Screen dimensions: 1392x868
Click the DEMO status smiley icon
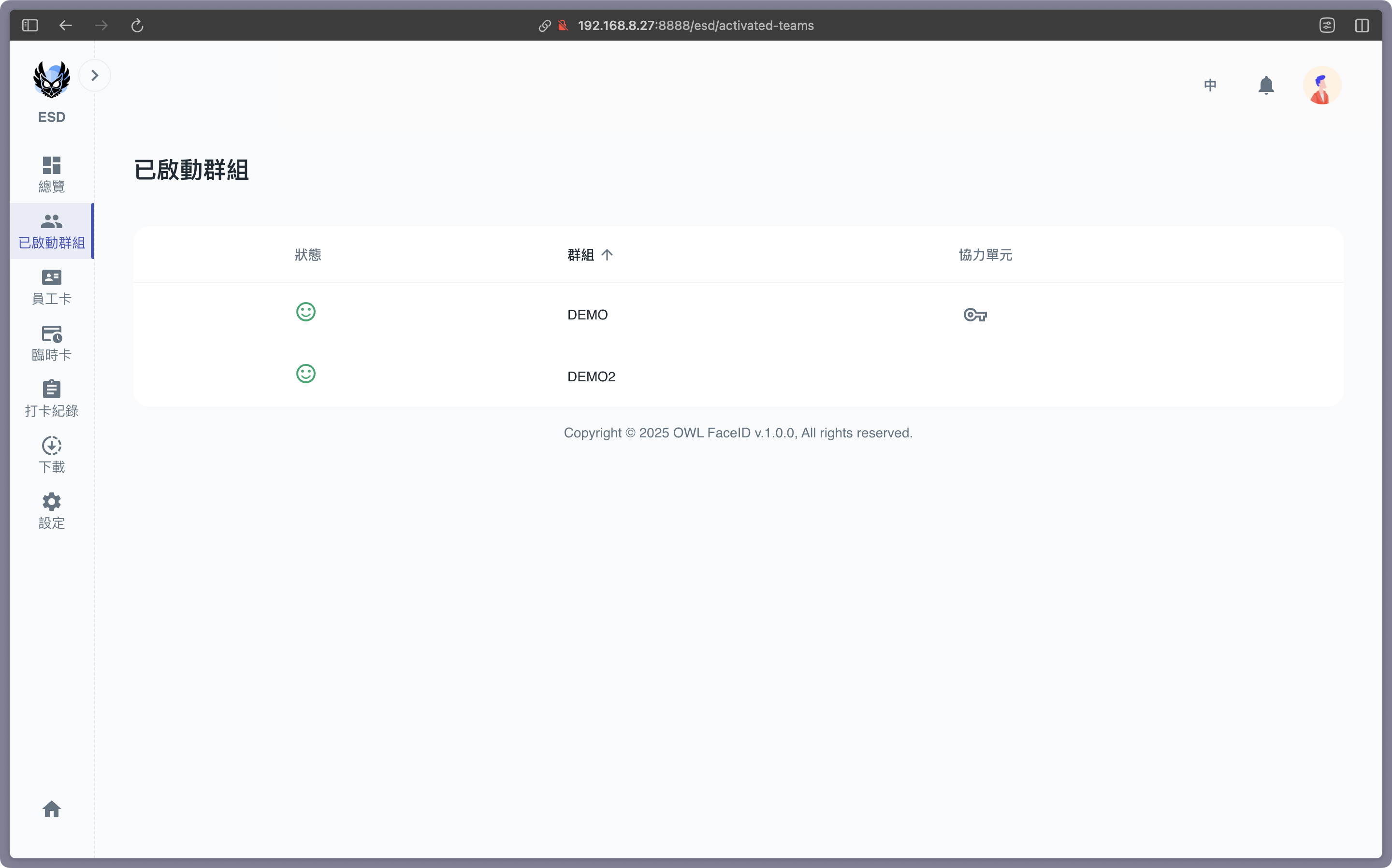coord(305,312)
